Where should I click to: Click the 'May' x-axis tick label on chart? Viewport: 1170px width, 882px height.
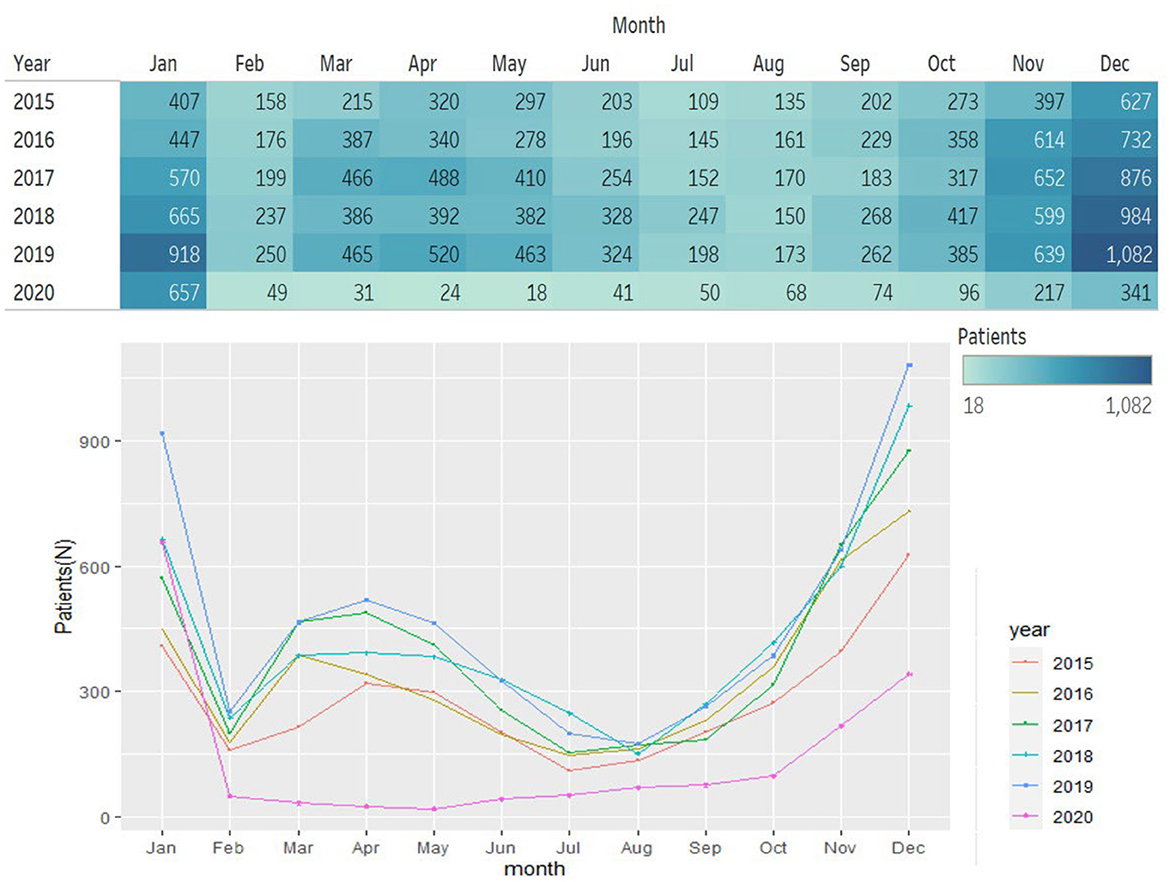pyautogui.click(x=433, y=848)
